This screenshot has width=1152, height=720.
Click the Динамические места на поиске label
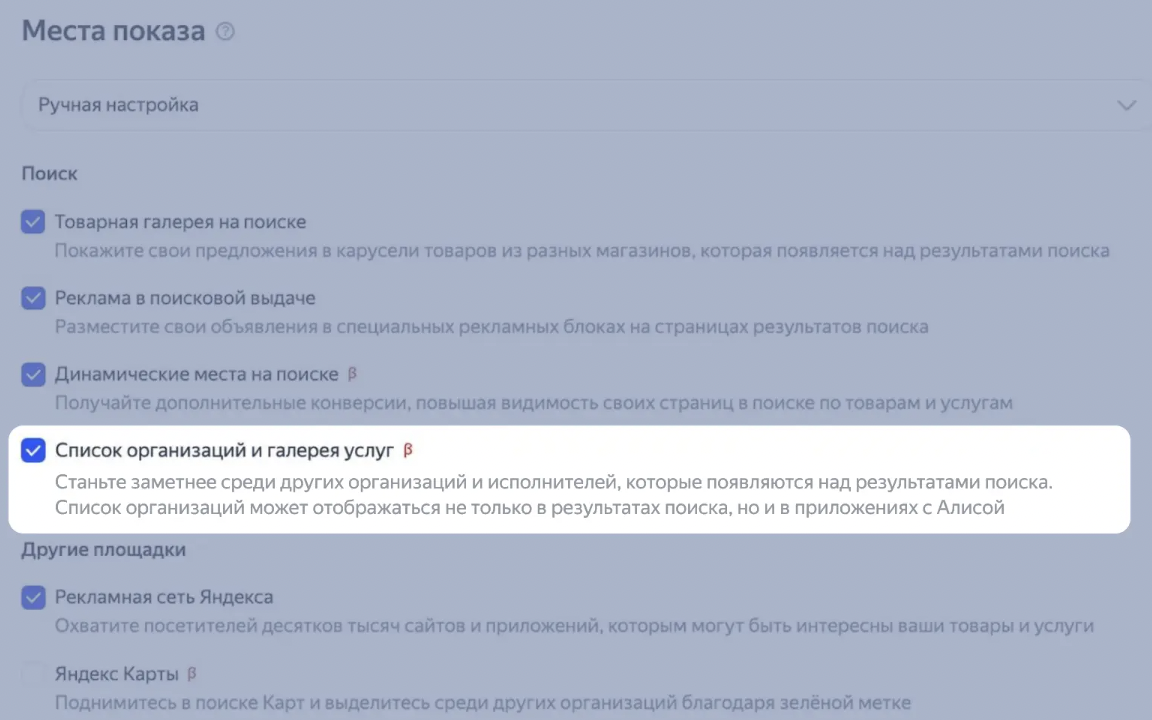197,375
